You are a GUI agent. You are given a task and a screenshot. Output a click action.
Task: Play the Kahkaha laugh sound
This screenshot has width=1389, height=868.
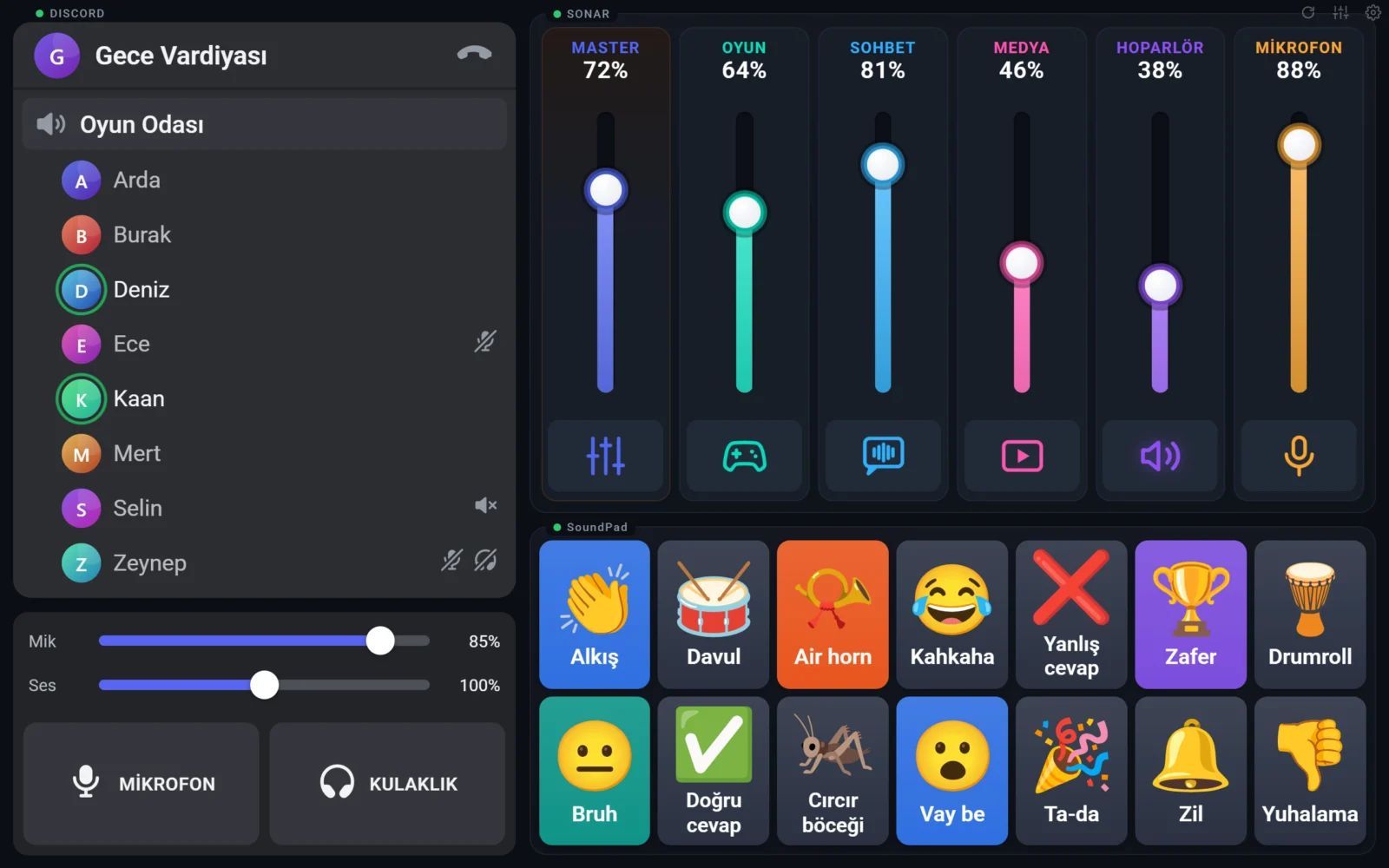tap(952, 615)
